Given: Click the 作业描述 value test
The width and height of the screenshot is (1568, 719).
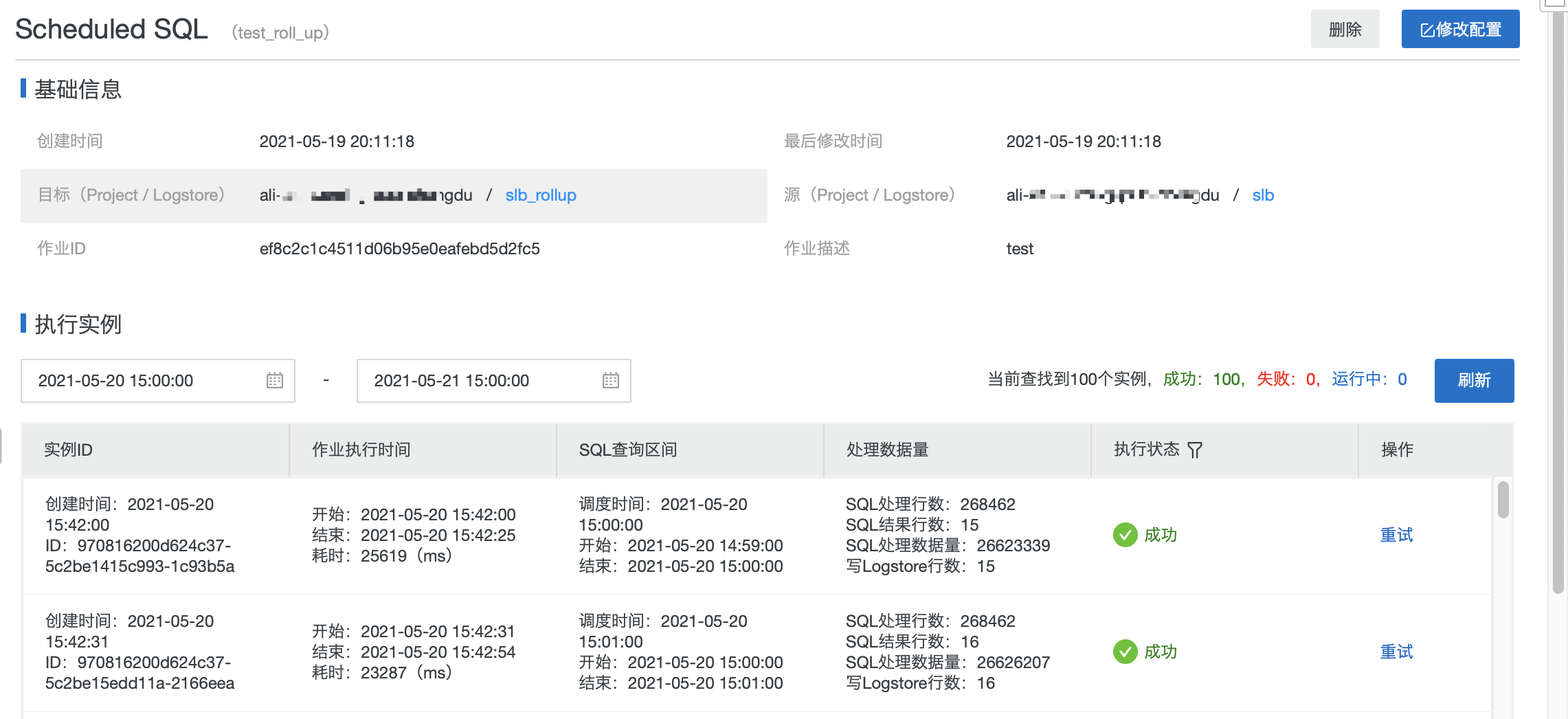Looking at the screenshot, I should (x=1020, y=249).
